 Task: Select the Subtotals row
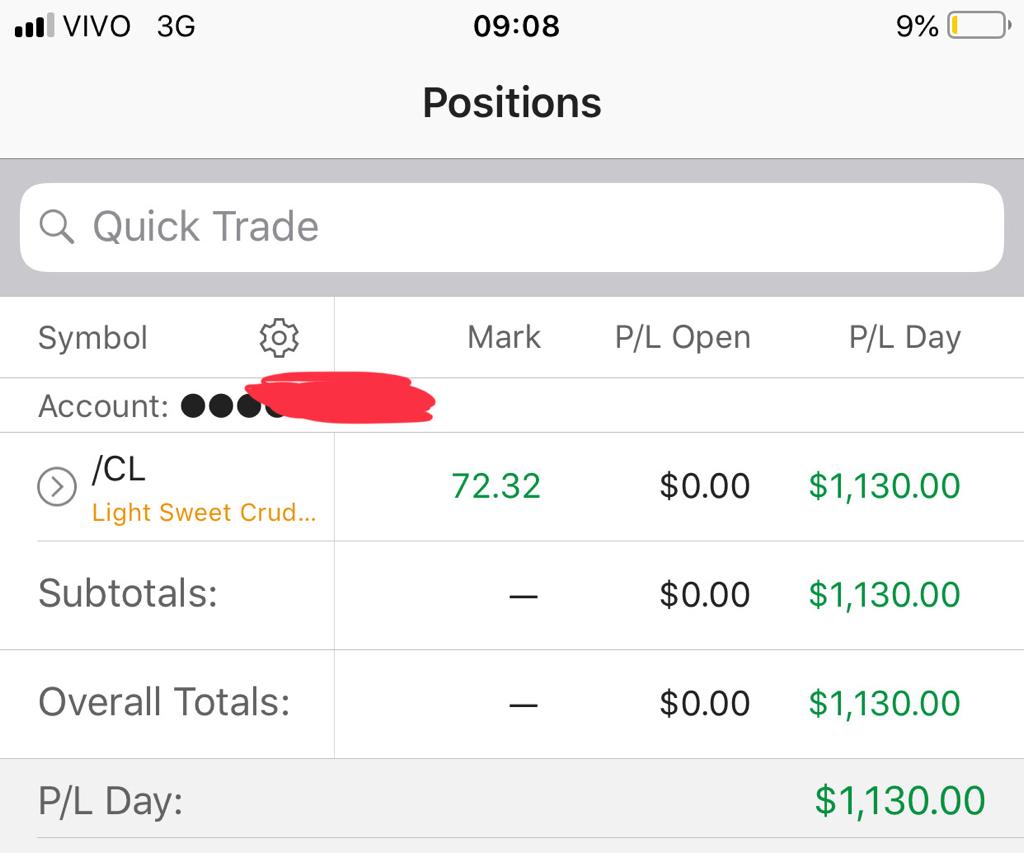click(x=512, y=595)
